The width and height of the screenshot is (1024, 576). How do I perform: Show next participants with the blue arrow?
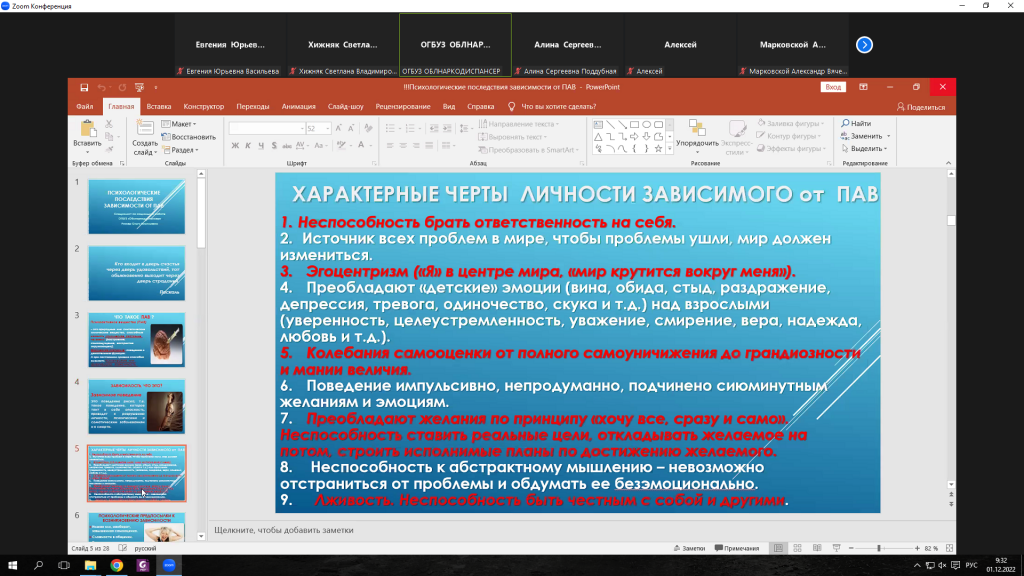pos(864,45)
